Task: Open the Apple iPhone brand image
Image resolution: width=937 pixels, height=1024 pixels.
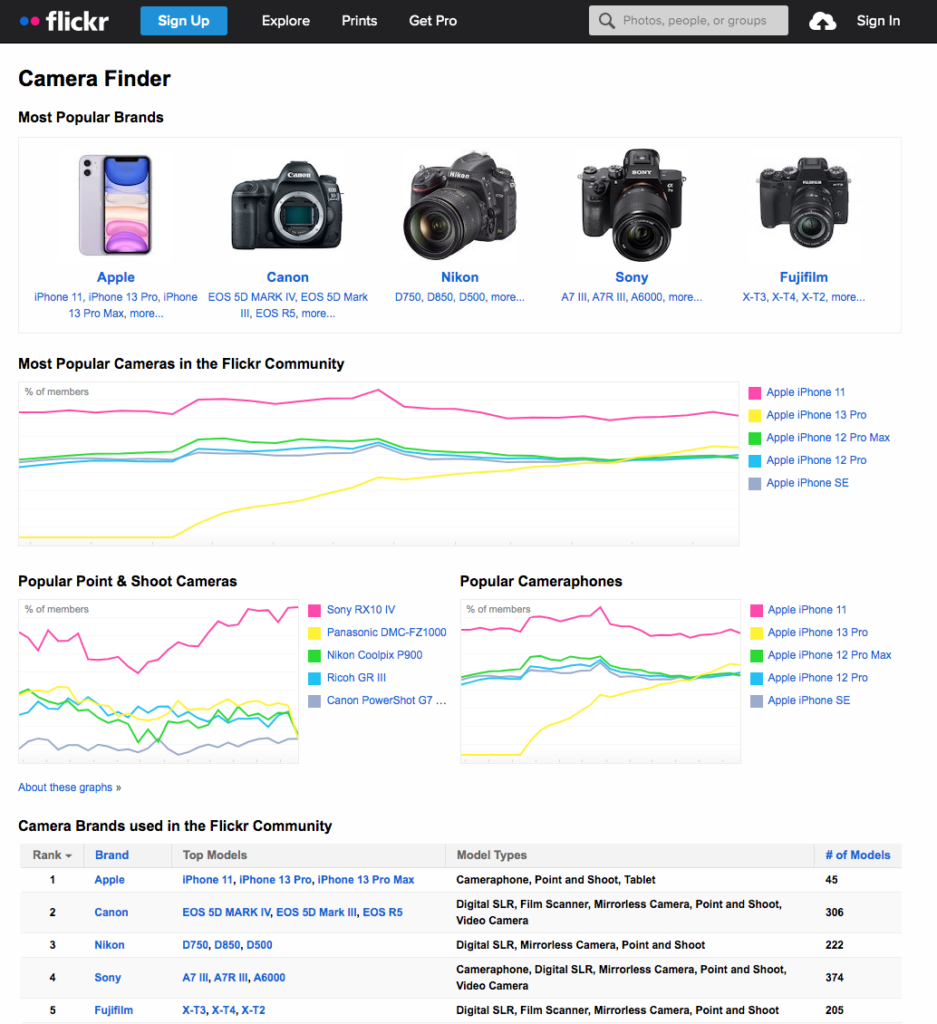Action: pyautogui.click(x=115, y=206)
